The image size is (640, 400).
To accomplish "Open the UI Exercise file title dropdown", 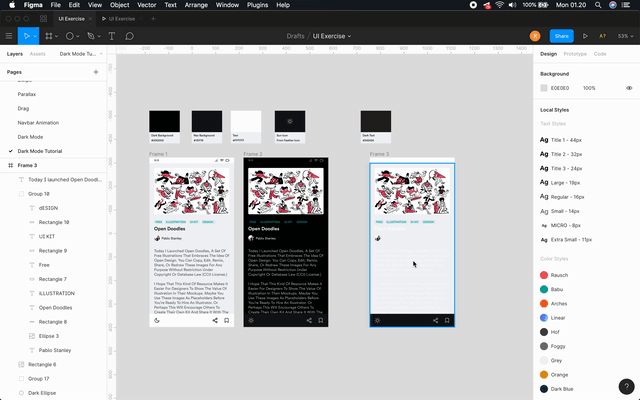I will click(349, 36).
